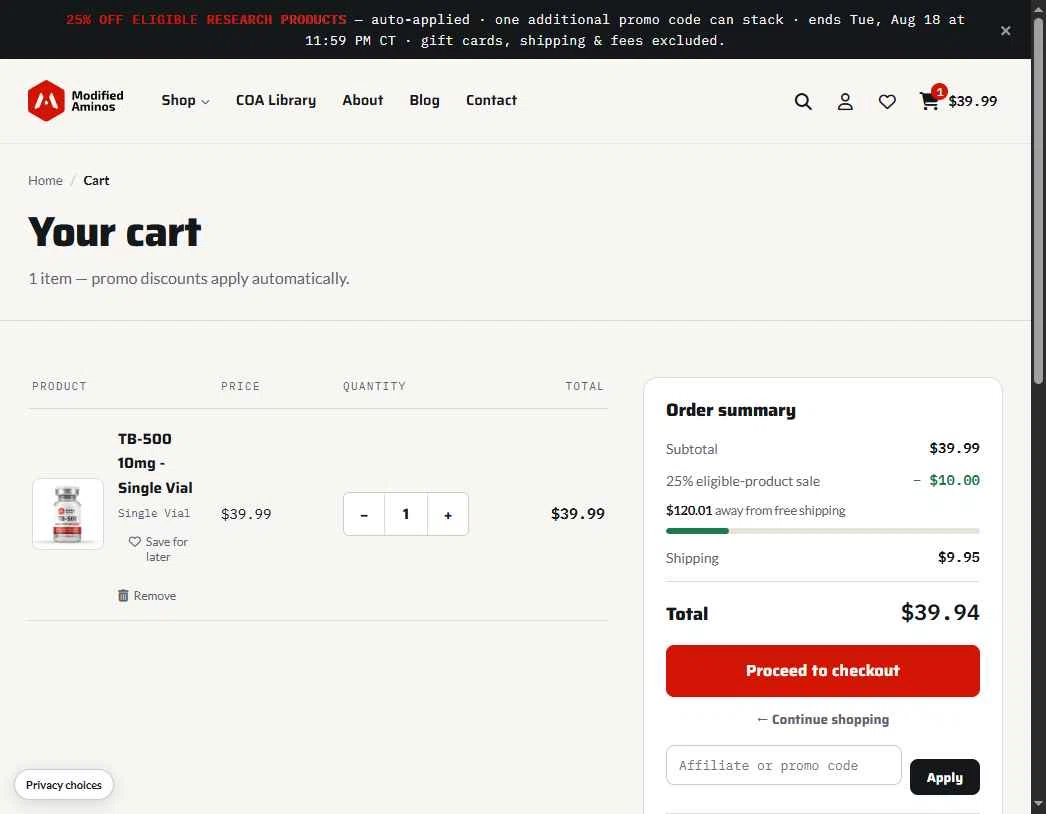Screen dimensions: 1046x814
Task: Go to the About page
Action: click(363, 100)
